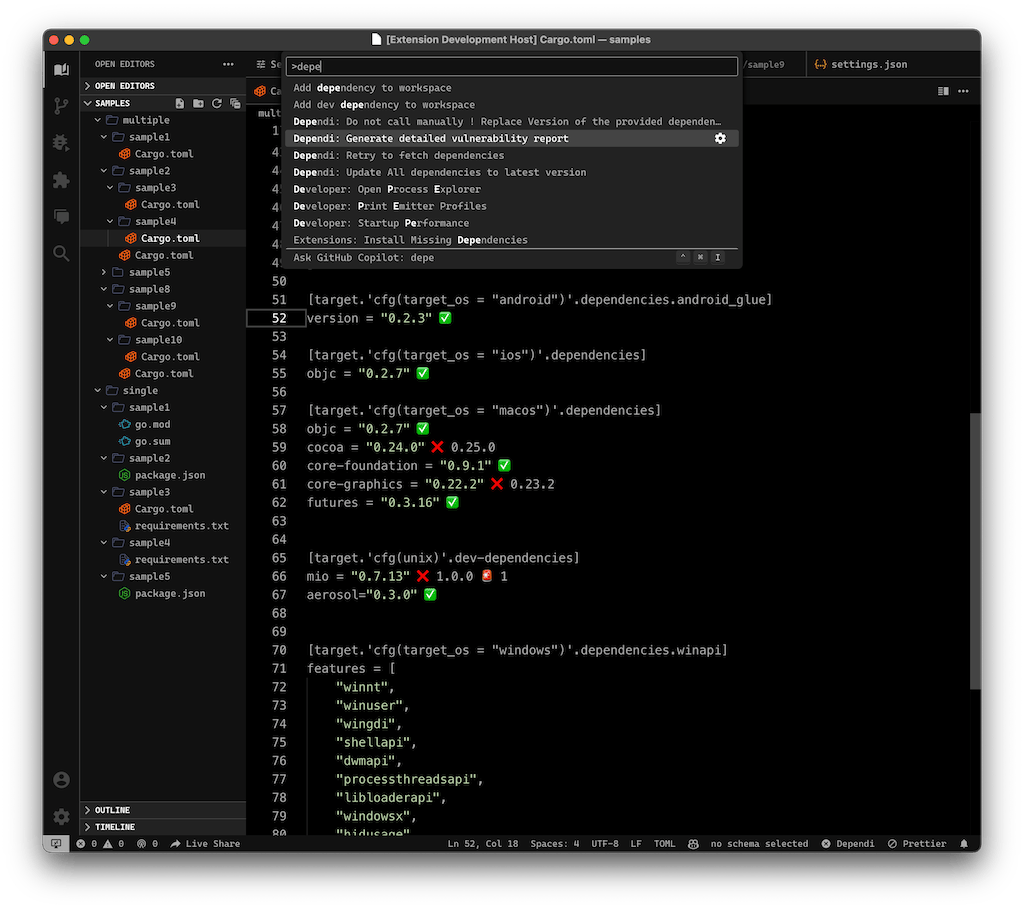Refresh the SAMPLES explorer tree
The image size is (1024, 909).
click(217, 103)
